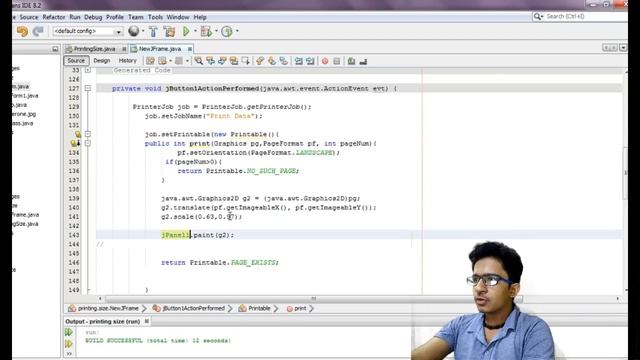Viewport: 640px width, 360px height.
Task: Collapse the new Printable() fold
Action: (88, 134)
